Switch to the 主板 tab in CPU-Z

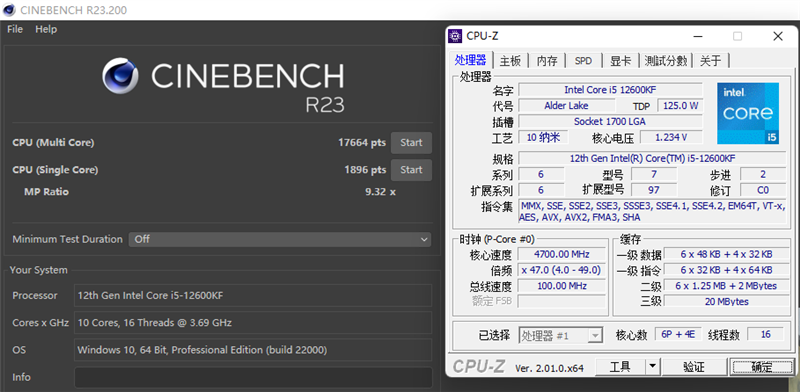click(510, 61)
